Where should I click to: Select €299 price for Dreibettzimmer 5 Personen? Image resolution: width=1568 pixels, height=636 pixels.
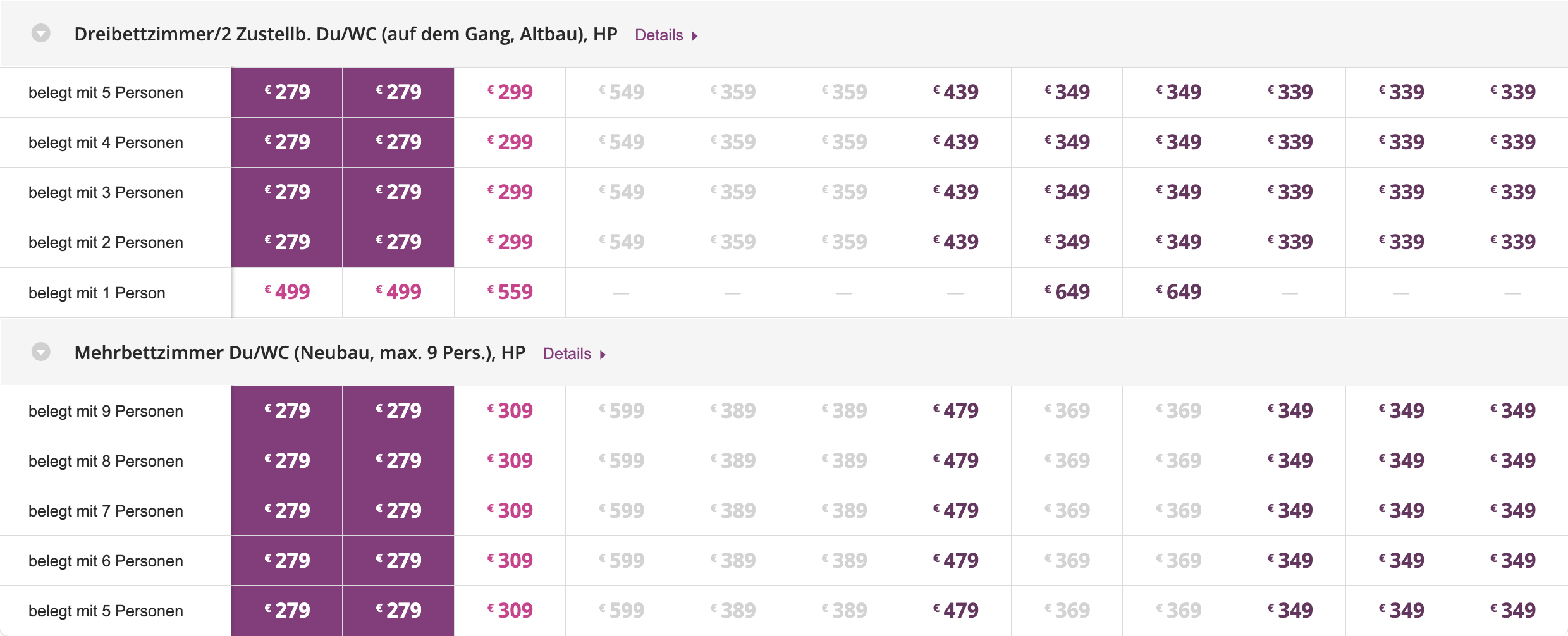pyautogui.click(x=510, y=92)
